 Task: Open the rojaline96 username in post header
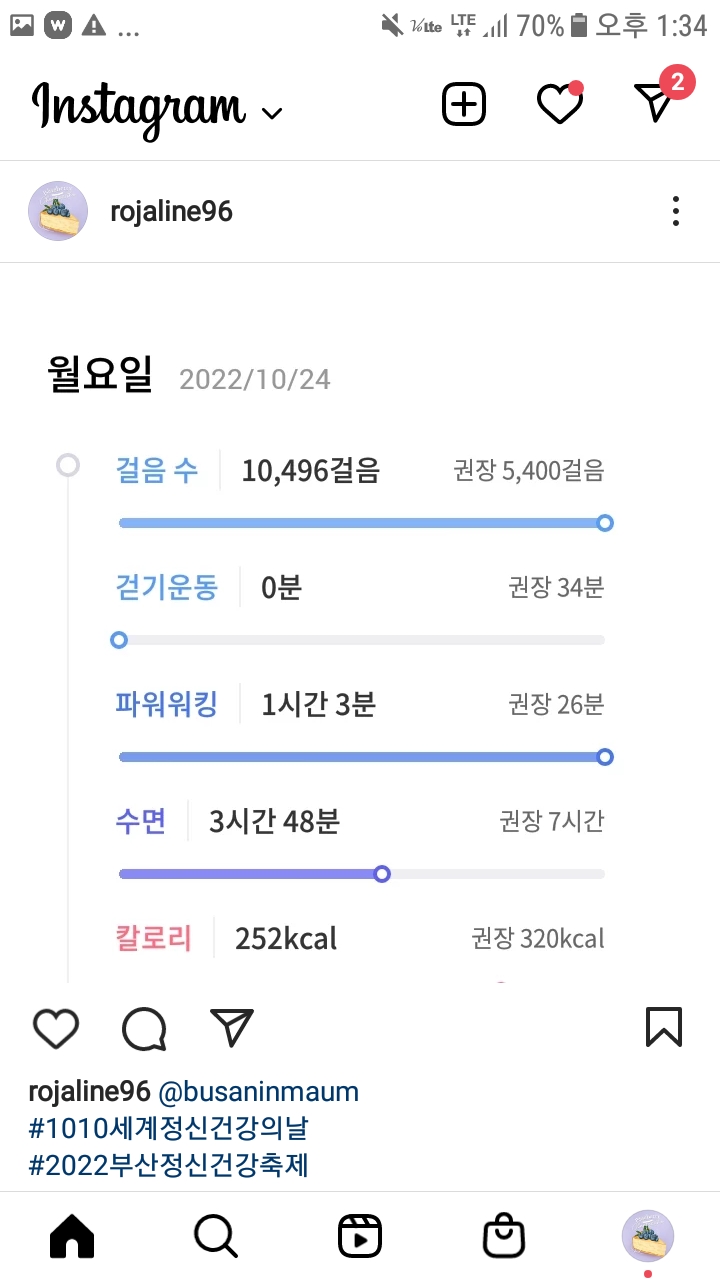pos(171,212)
